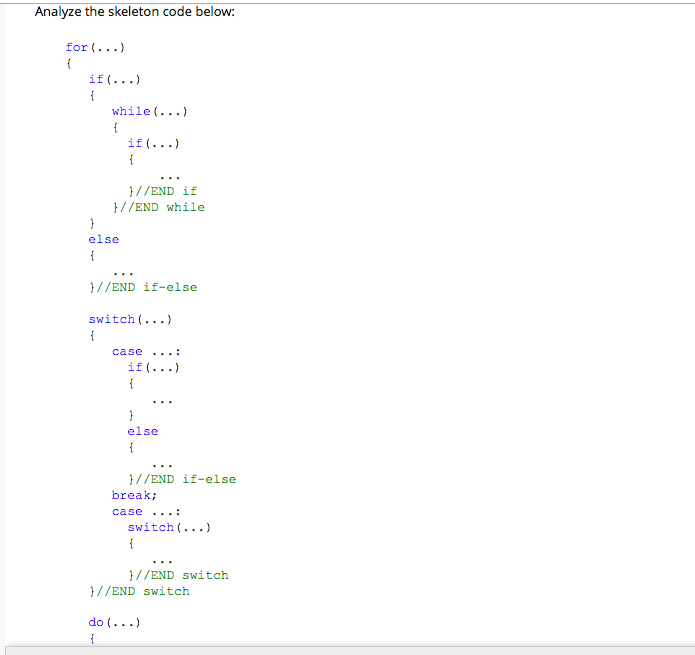Click the 'do(...)' line

coord(114,622)
